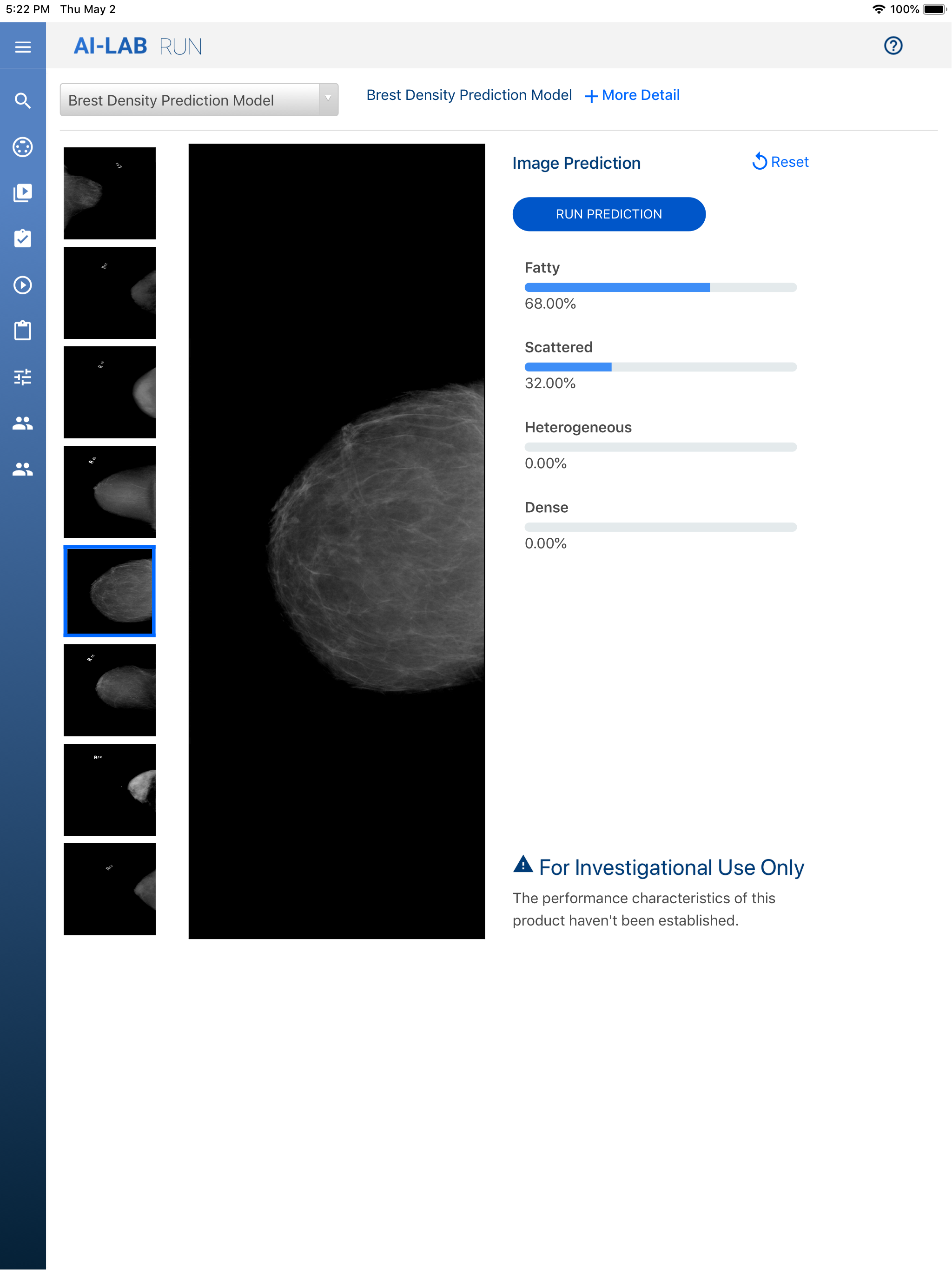The image size is (952, 1270).
Task: Open the hamburger menu
Action: coord(23,46)
